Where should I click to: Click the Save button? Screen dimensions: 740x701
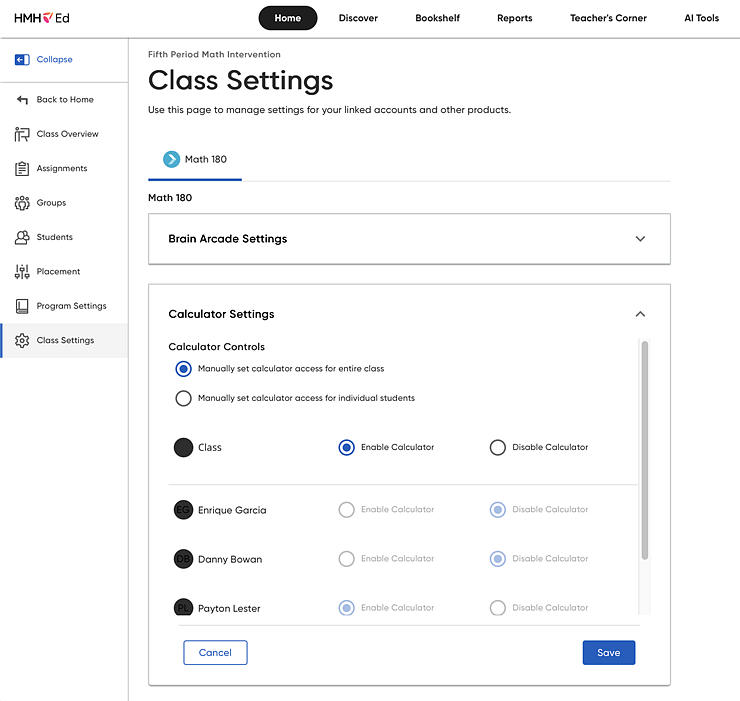[609, 652]
